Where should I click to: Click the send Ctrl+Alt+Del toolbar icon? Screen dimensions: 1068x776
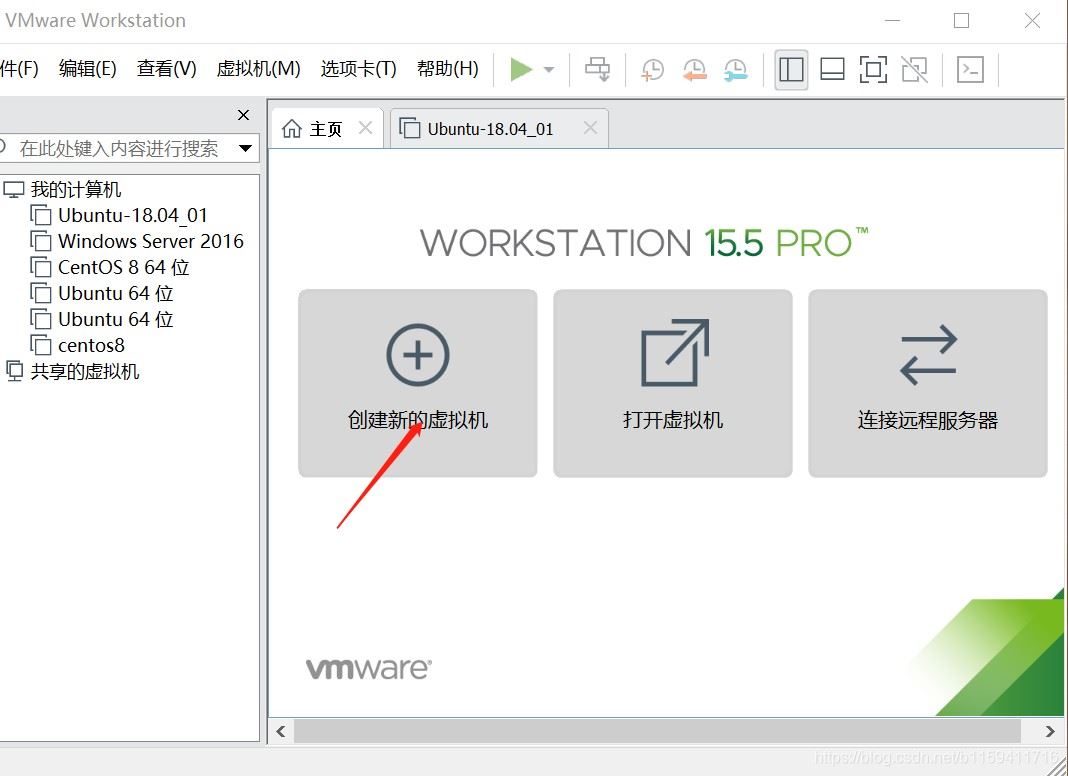coord(597,69)
